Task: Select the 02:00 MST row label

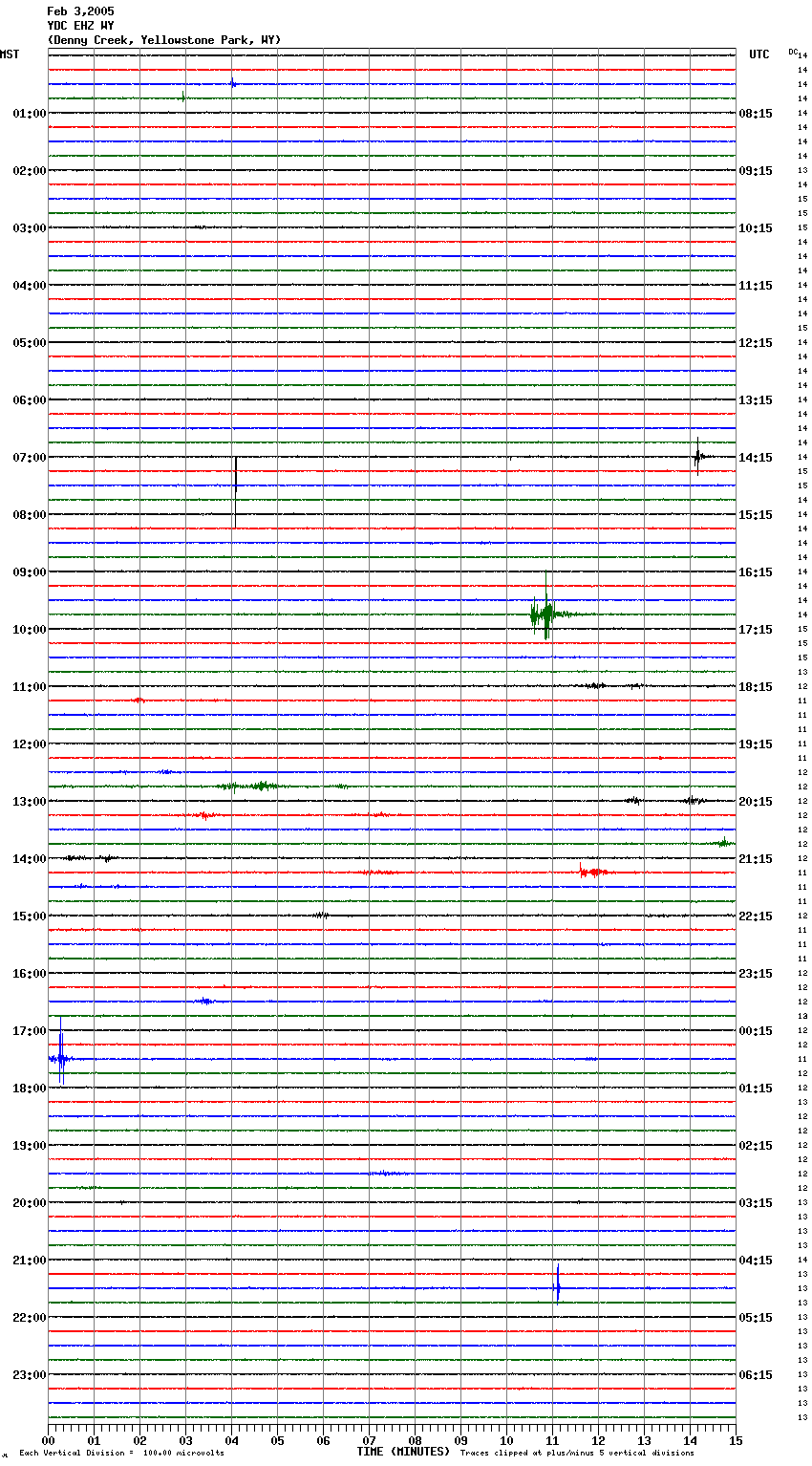Action: click(x=30, y=171)
